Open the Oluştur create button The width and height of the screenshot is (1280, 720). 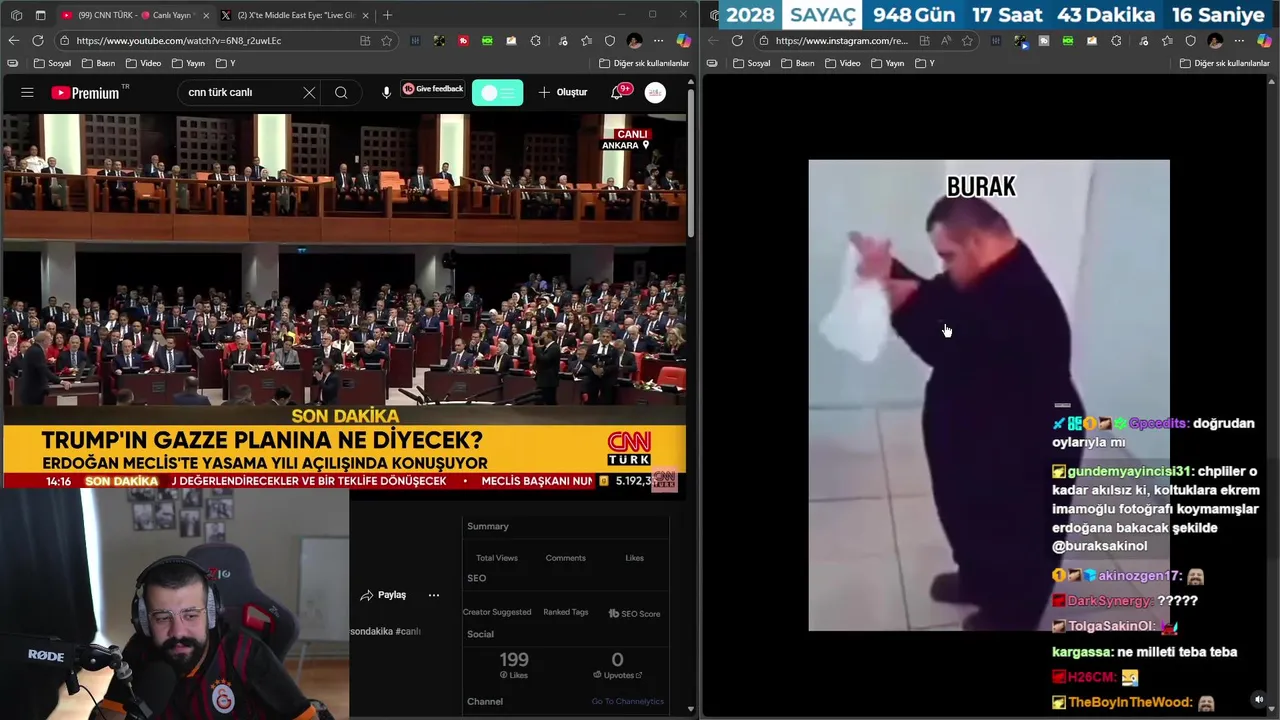(563, 92)
